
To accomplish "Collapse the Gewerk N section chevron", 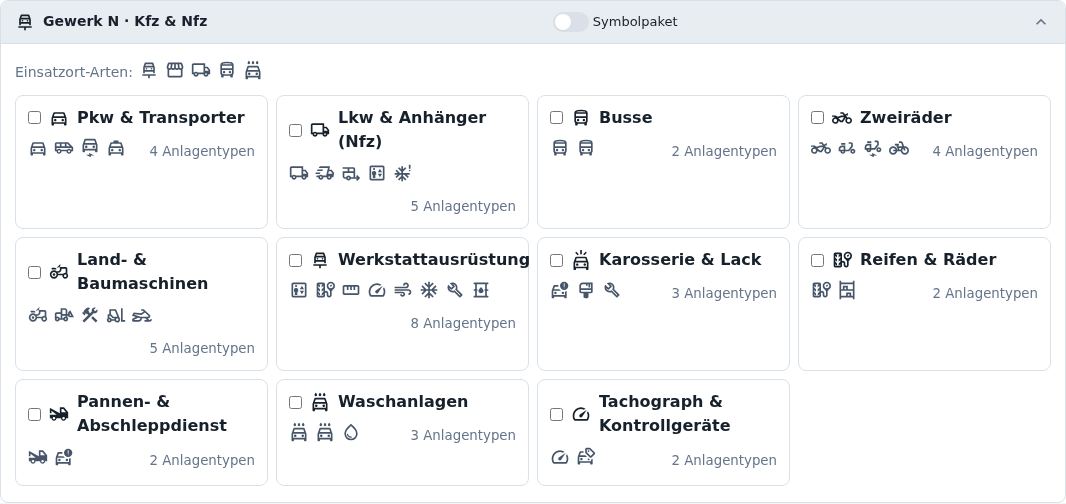I will point(1041,22).
